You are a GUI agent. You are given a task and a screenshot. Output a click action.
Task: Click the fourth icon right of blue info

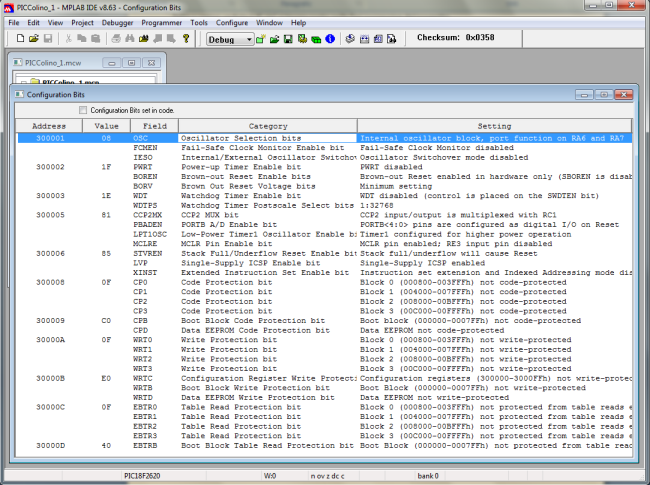coord(392,39)
